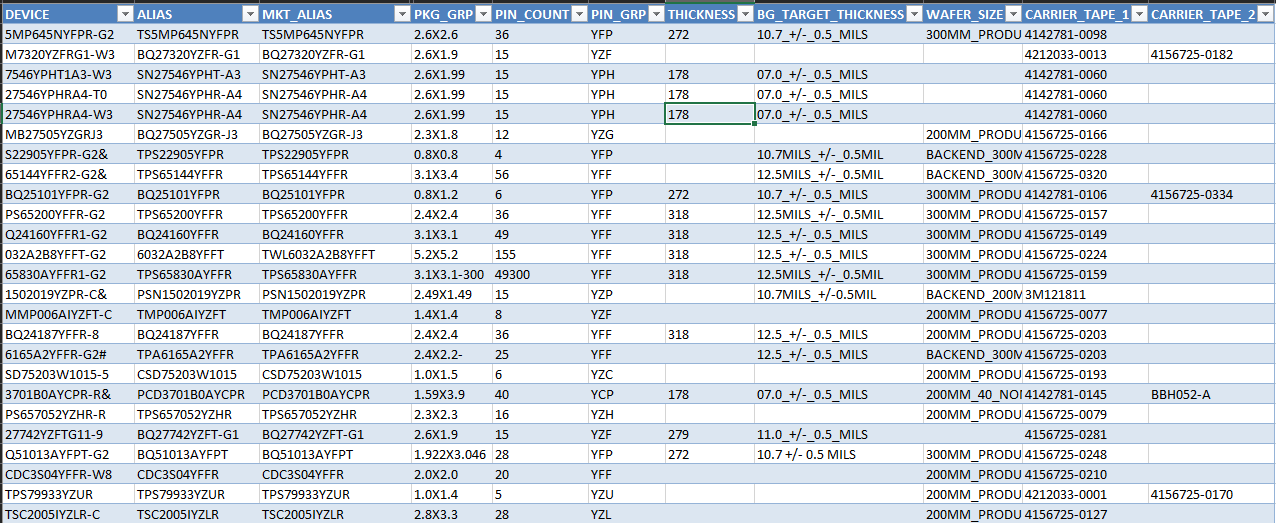Open the ALIAS column filter dropdown
This screenshot has width=1276, height=523.
click(x=249, y=14)
